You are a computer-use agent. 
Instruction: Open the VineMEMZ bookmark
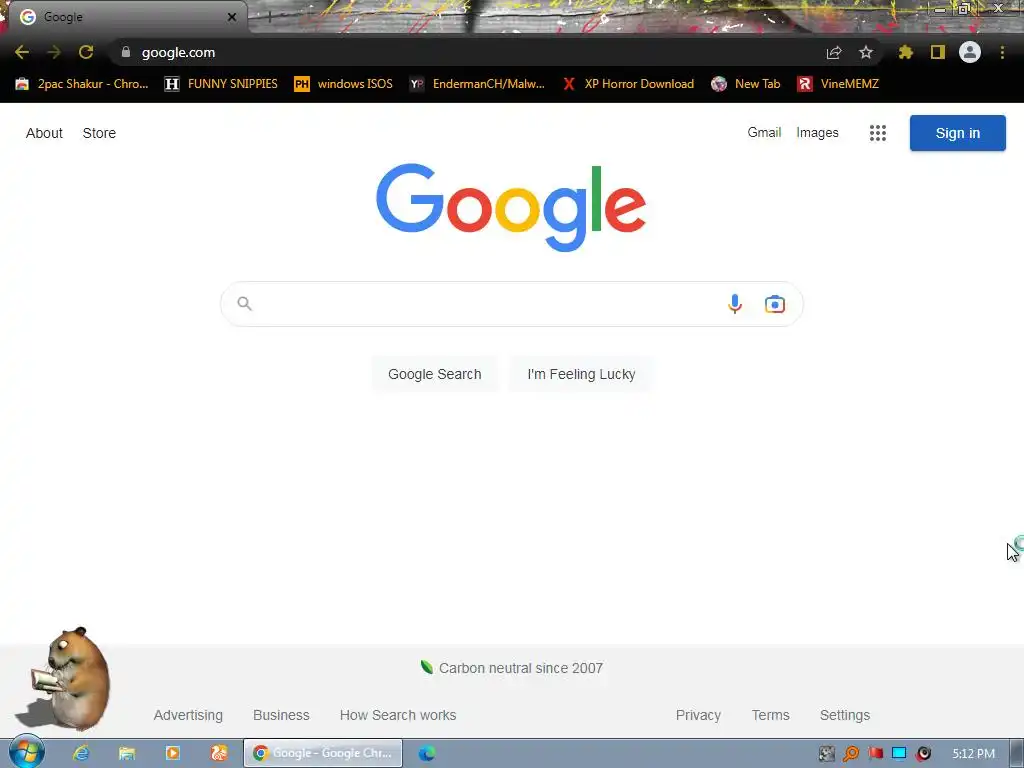point(838,84)
